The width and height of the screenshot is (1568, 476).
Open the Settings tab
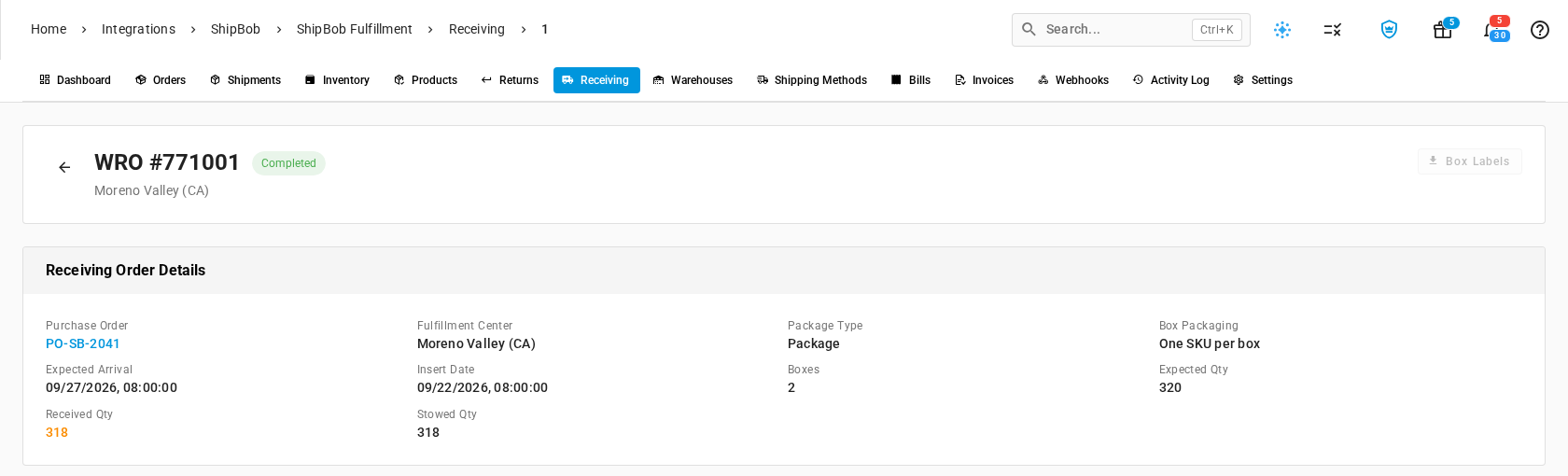click(x=1263, y=80)
